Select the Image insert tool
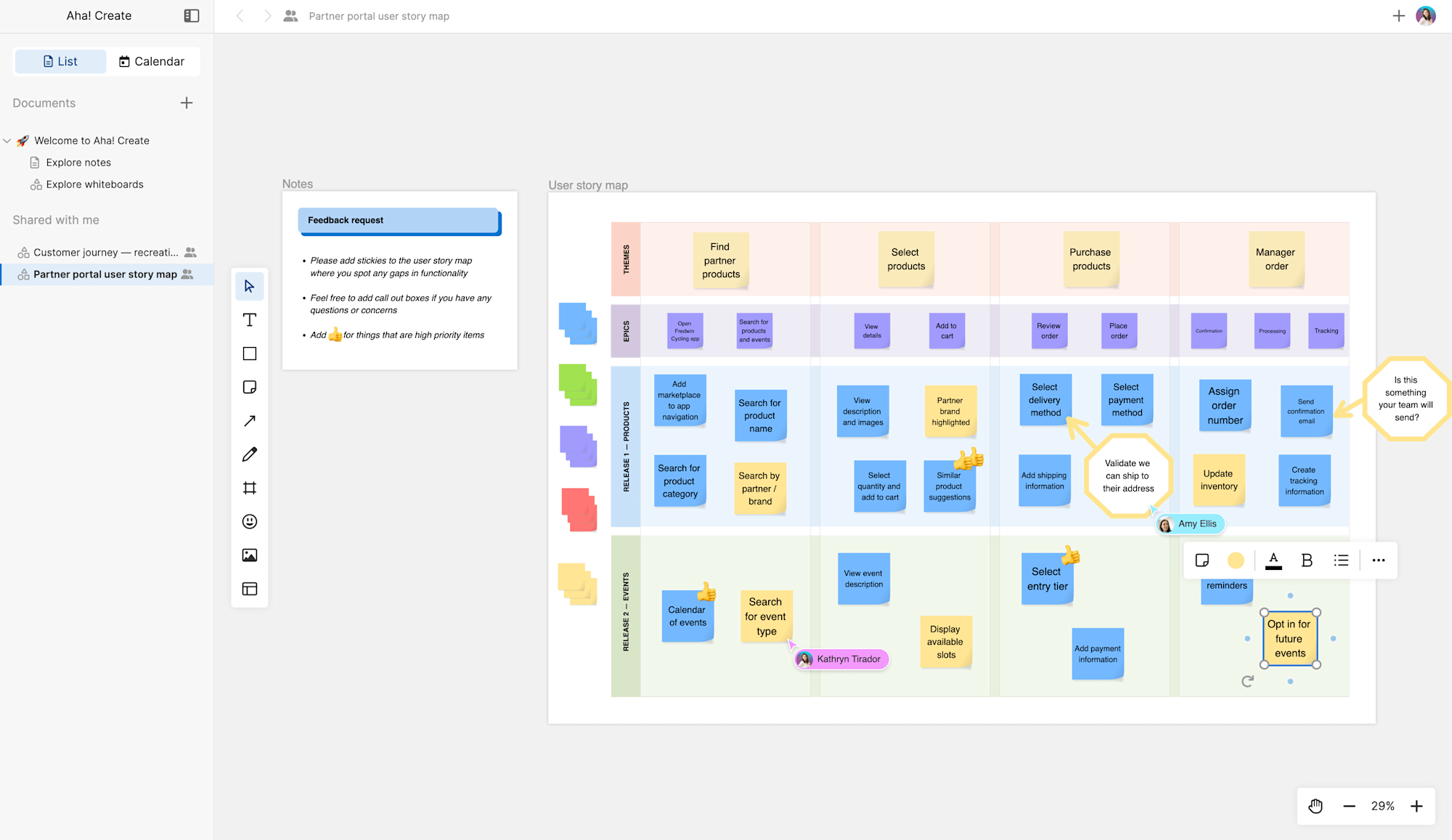Screen dimensions: 1452x840 tap(250, 555)
